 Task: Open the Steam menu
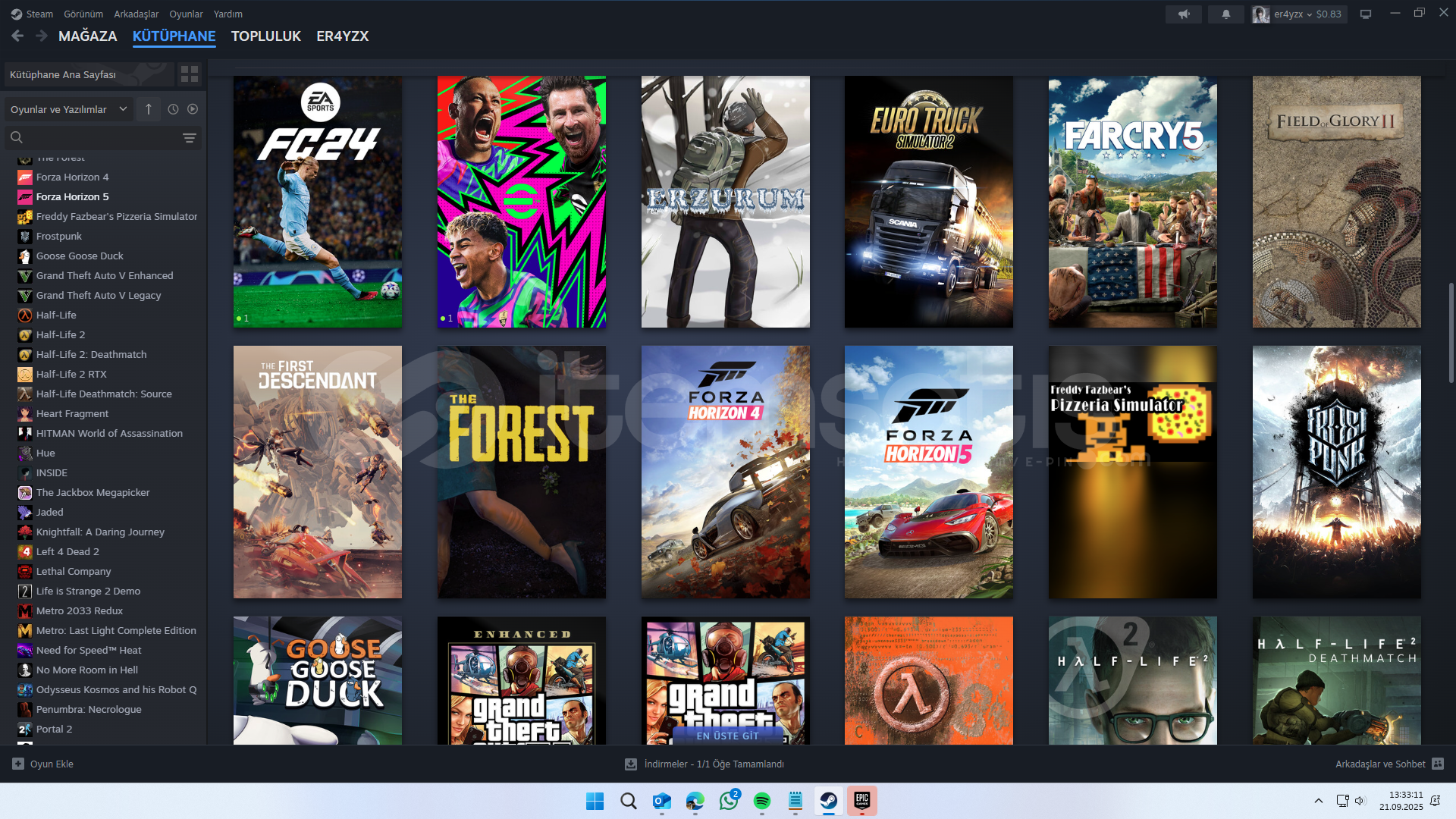[32, 14]
